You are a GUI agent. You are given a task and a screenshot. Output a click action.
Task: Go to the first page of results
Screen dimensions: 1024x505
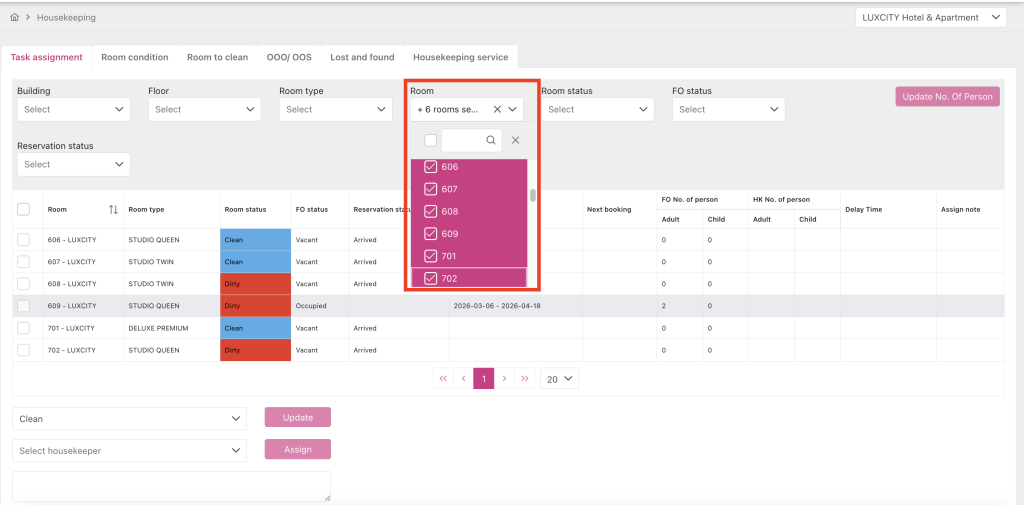coord(442,379)
